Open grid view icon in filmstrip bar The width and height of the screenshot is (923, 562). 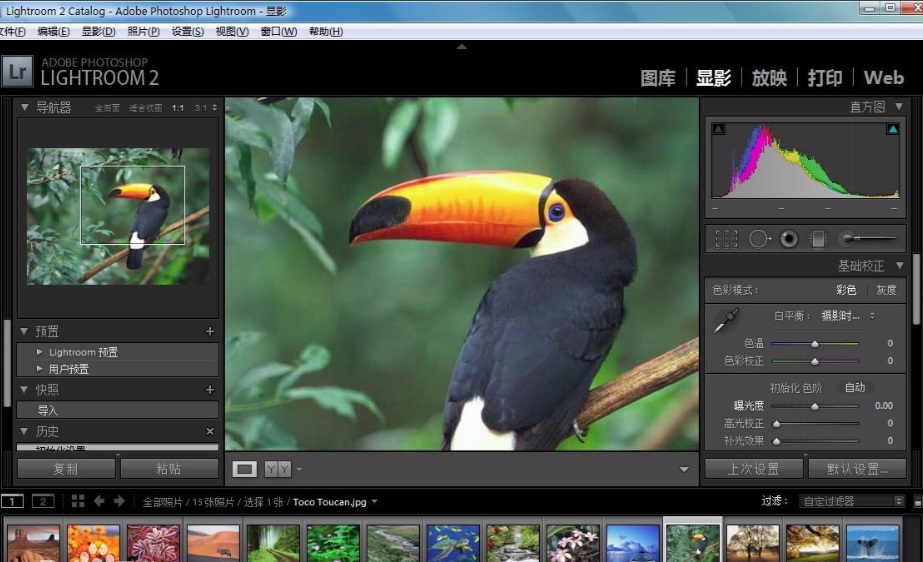pyautogui.click(x=78, y=501)
